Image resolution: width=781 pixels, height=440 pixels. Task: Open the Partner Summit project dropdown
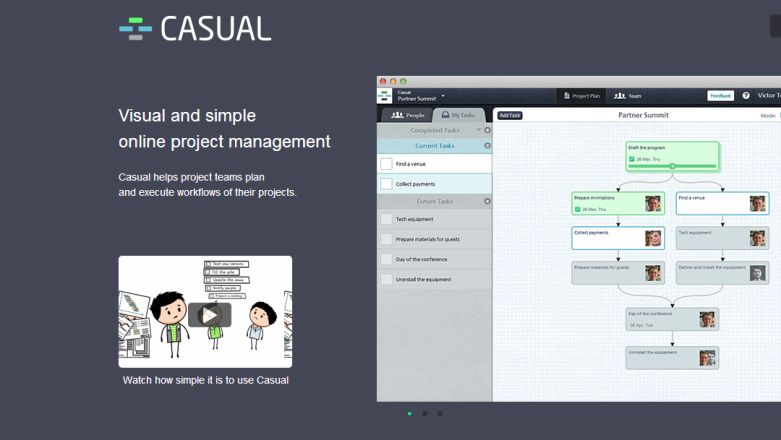(443, 96)
